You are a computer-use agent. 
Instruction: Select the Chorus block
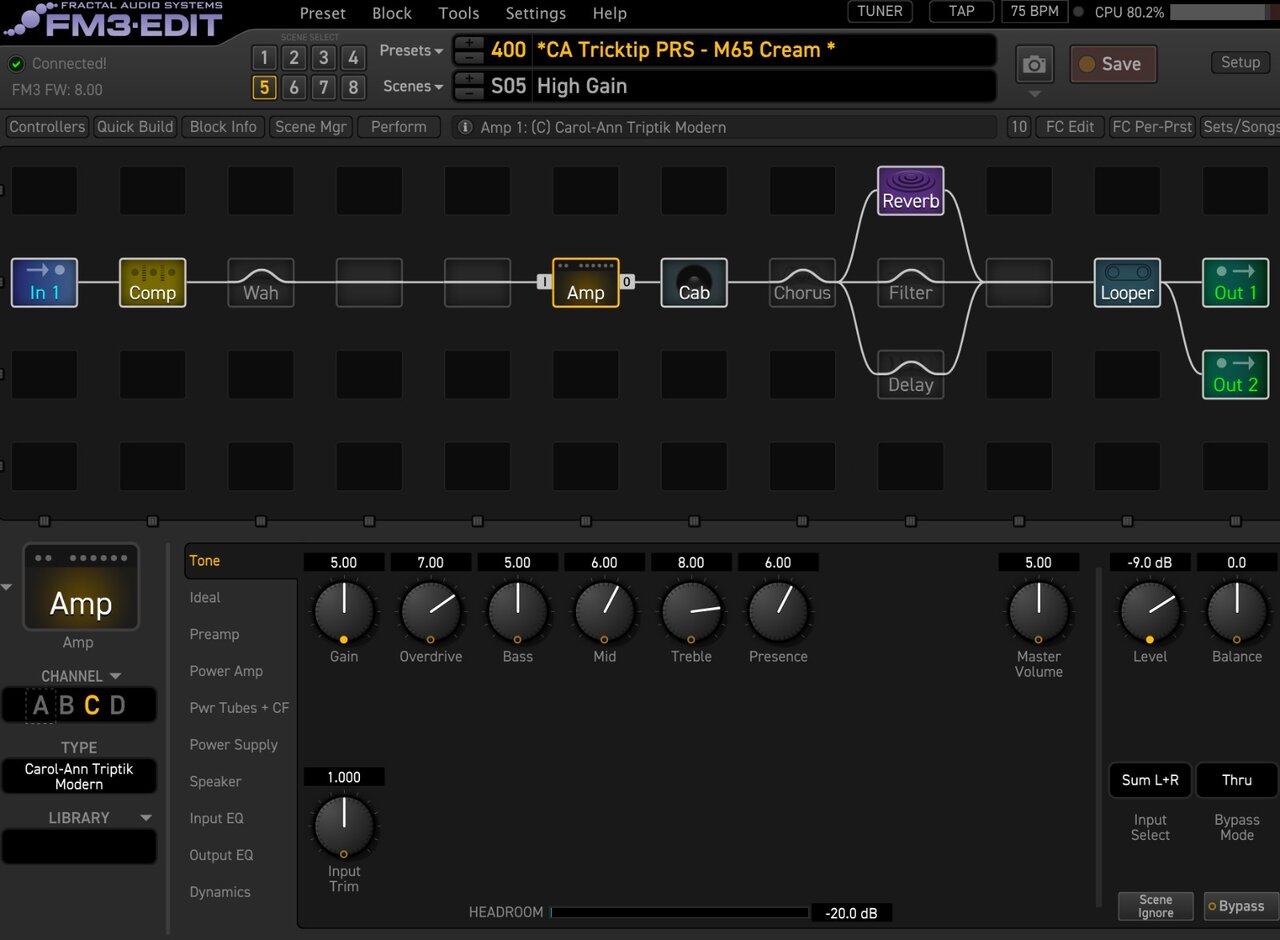tap(802, 282)
